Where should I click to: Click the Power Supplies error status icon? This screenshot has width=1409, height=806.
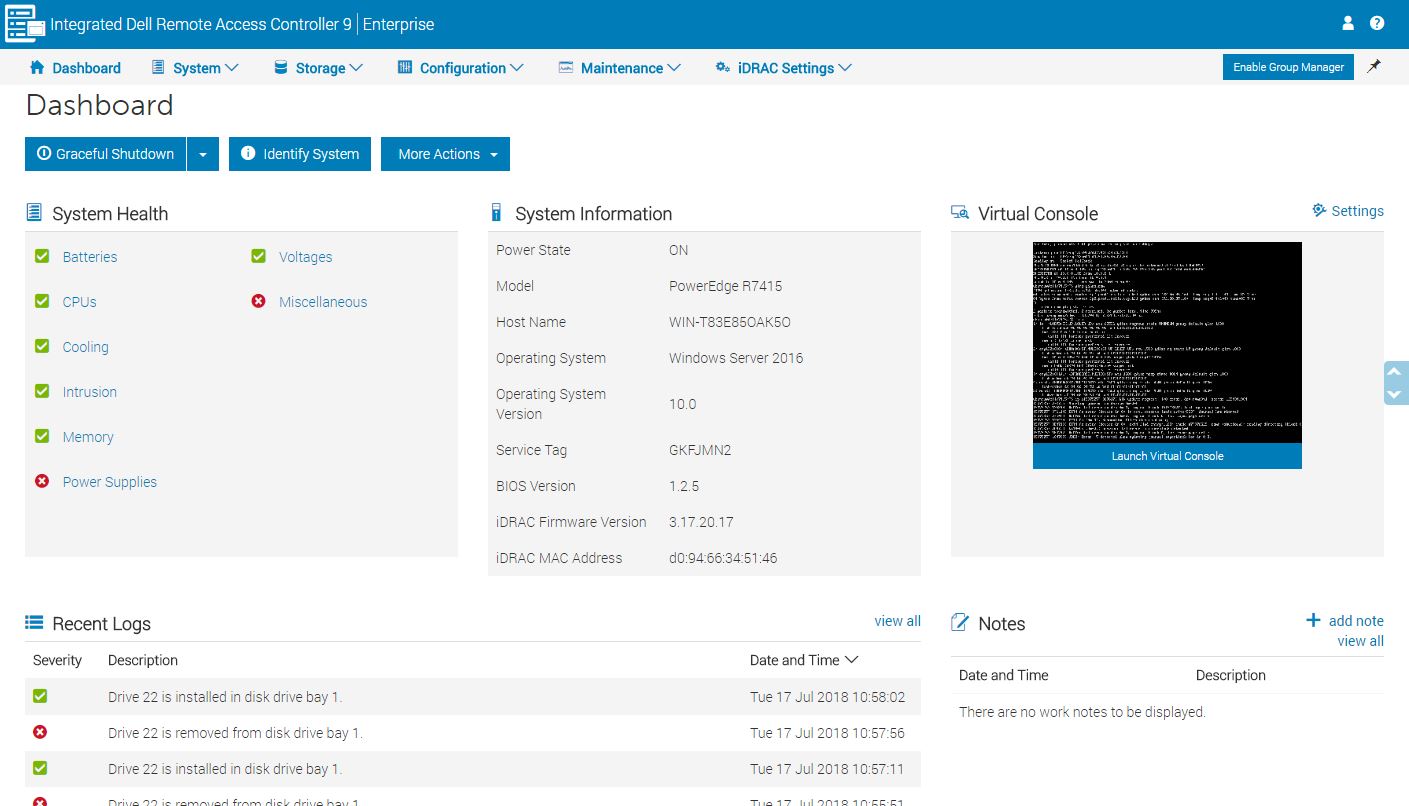coord(41,481)
